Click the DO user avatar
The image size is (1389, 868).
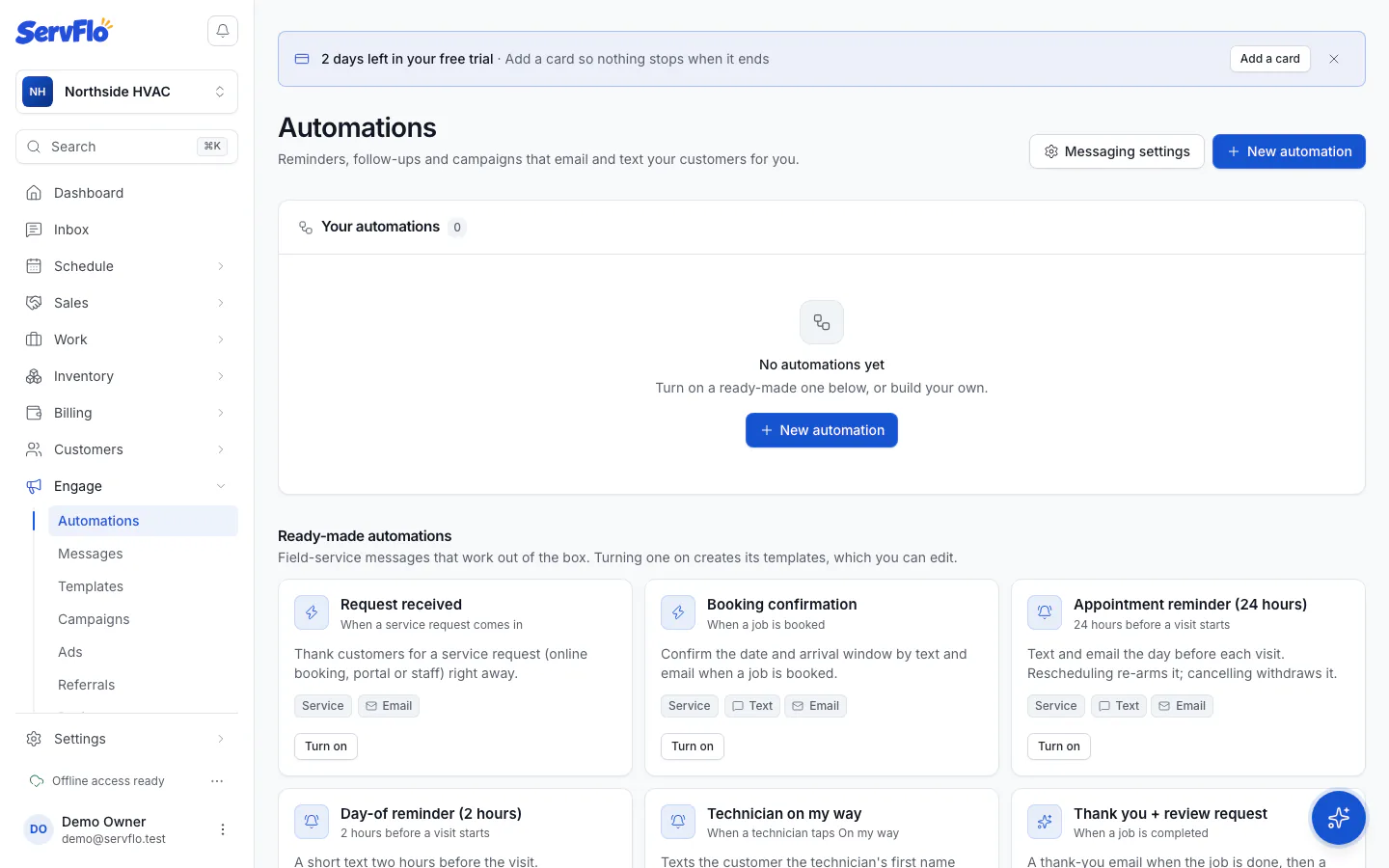pyautogui.click(x=39, y=829)
